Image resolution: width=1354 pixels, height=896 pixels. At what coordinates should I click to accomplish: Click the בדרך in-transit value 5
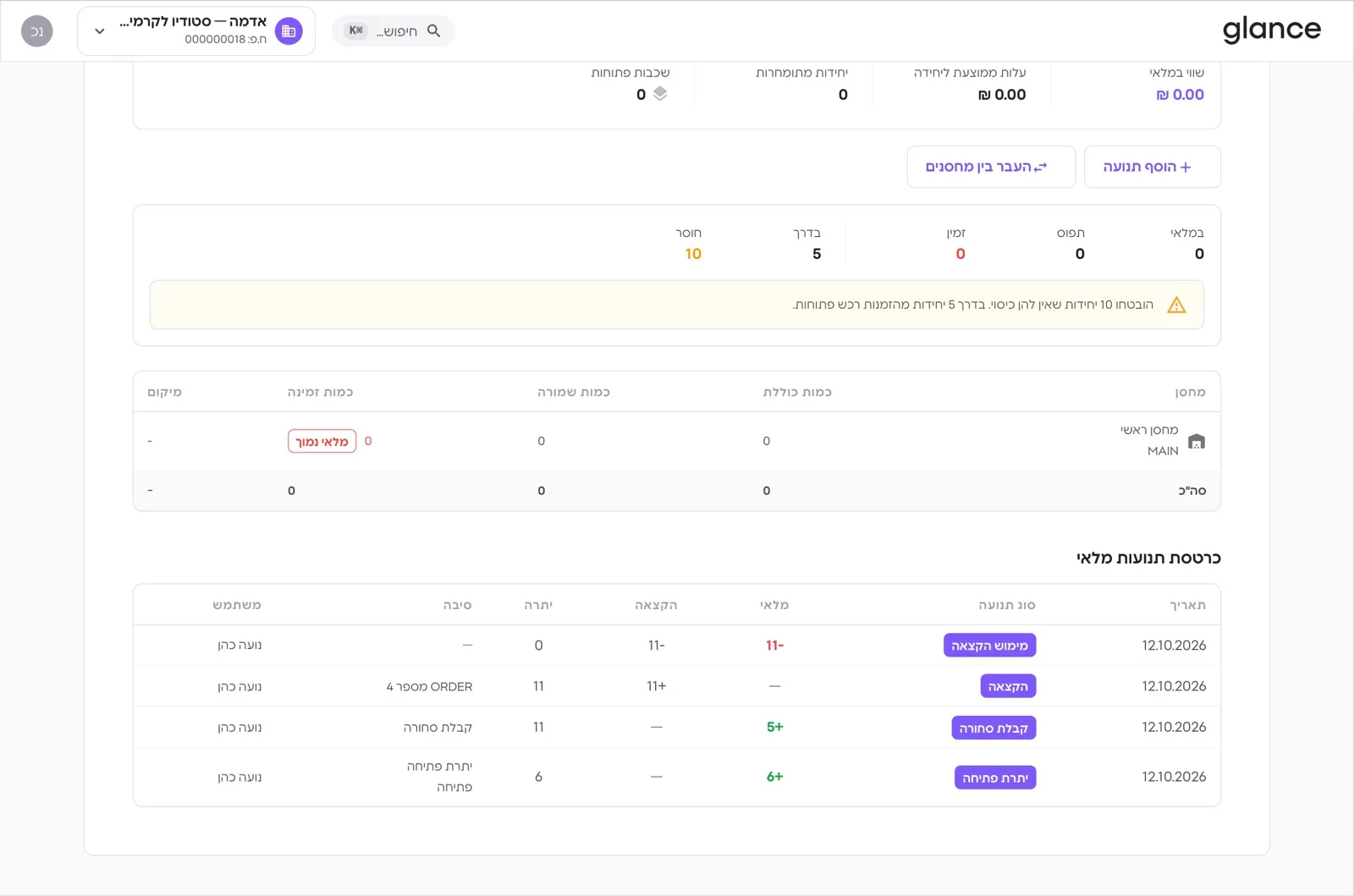tap(817, 254)
